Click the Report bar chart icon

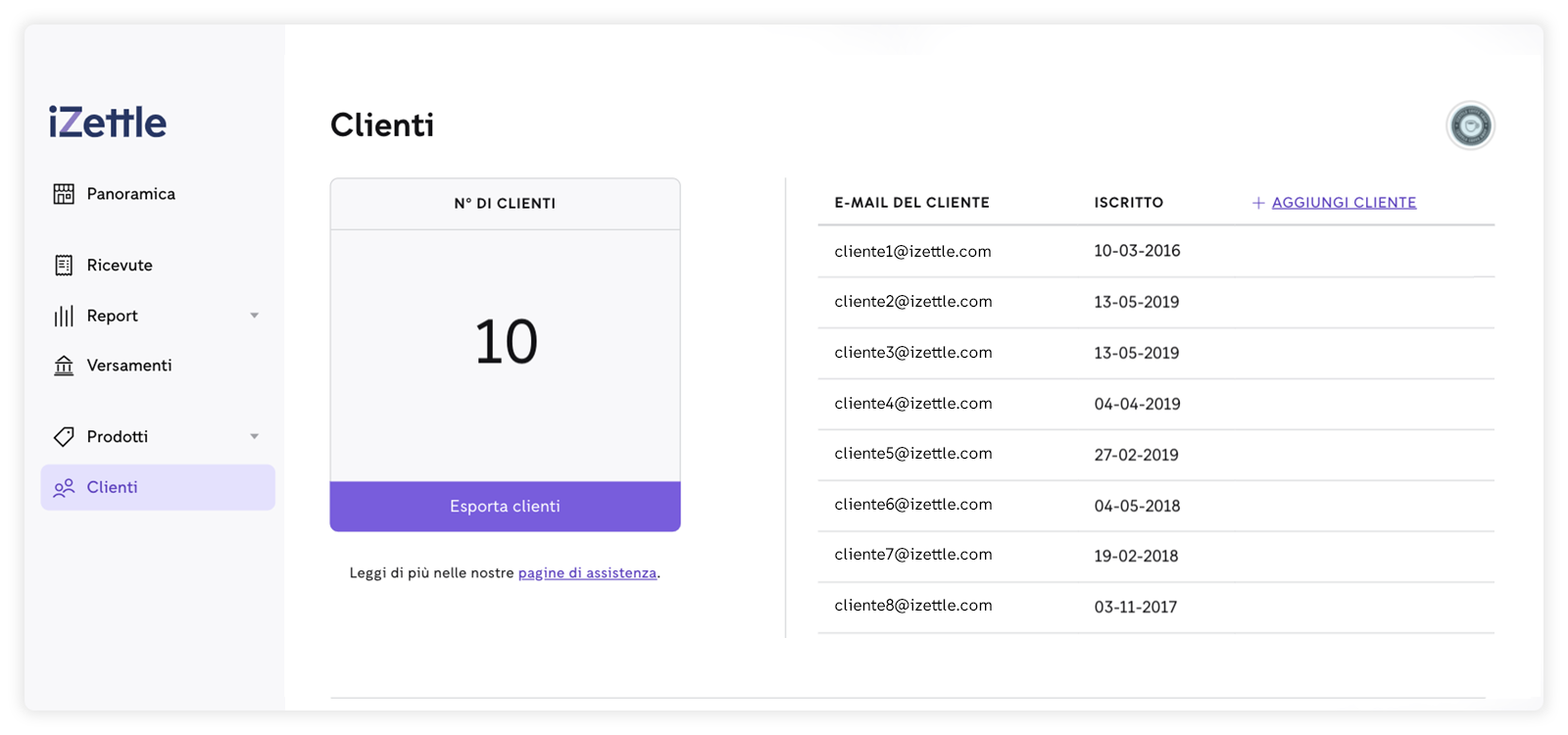pos(64,316)
